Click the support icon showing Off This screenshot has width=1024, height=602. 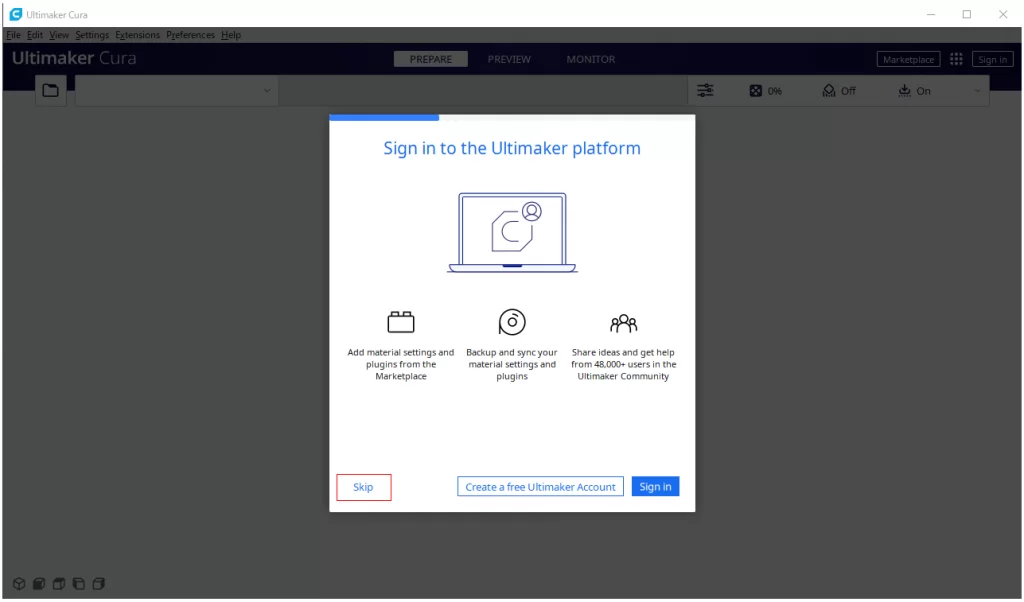(829, 91)
